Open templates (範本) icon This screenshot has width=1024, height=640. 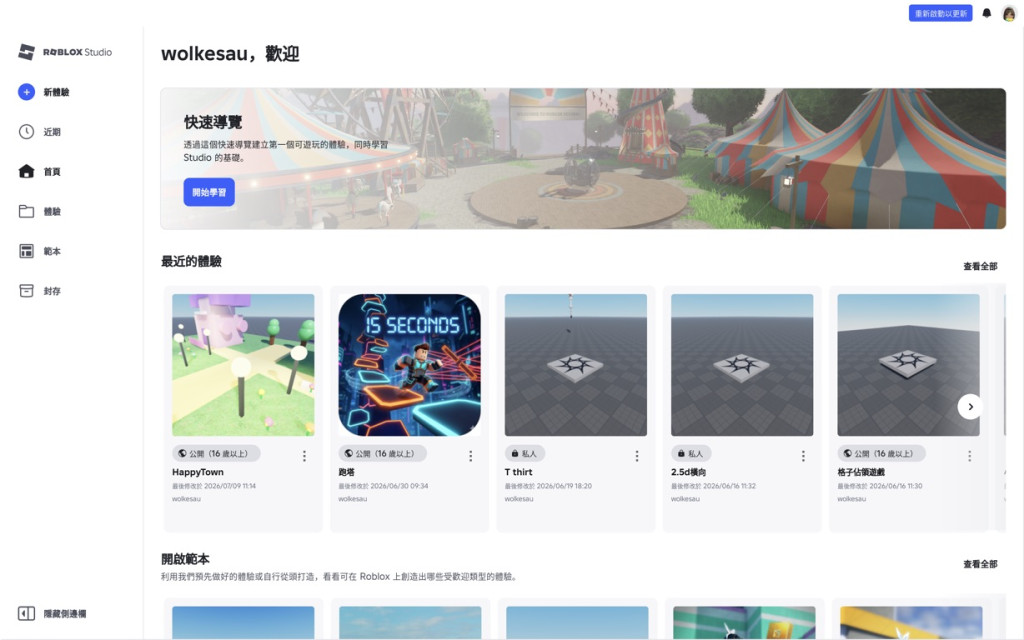(x=26, y=251)
